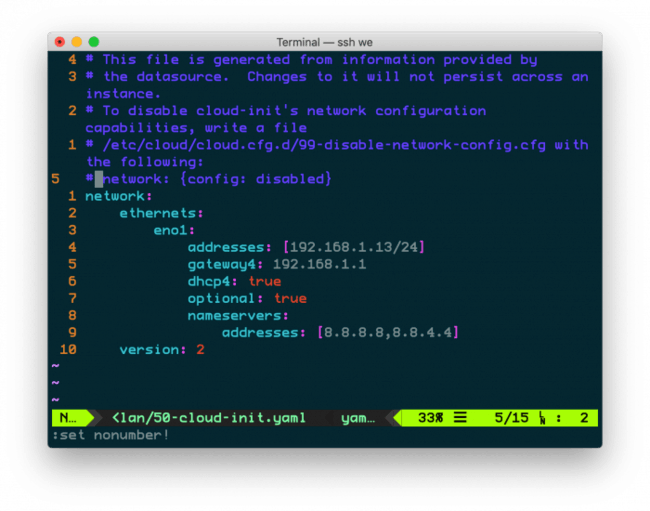Click the green fullscreen window button
The width and height of the screenshot is (650, 511).
94,42
